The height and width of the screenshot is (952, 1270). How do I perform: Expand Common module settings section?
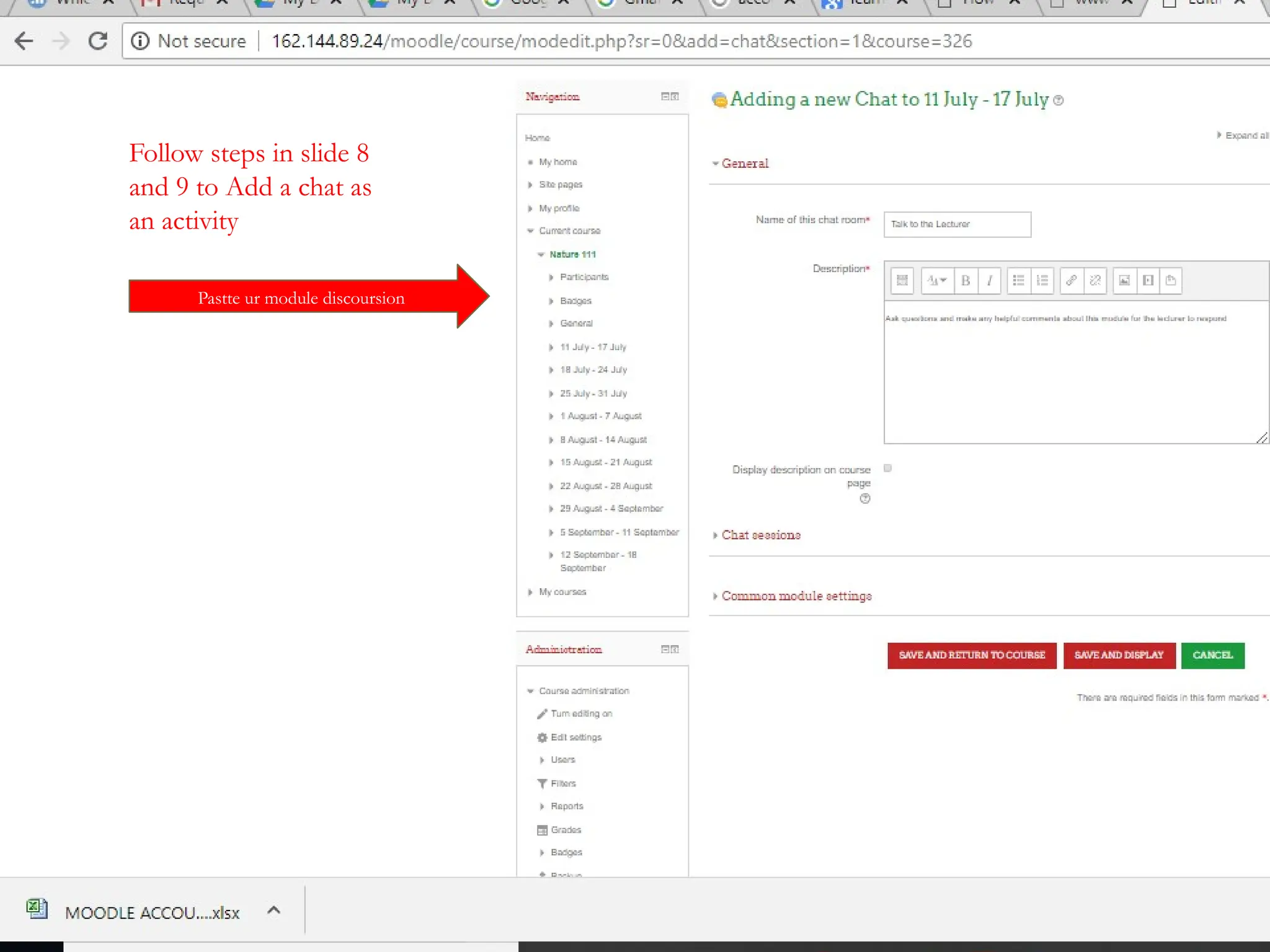click(x=792, y=596)
